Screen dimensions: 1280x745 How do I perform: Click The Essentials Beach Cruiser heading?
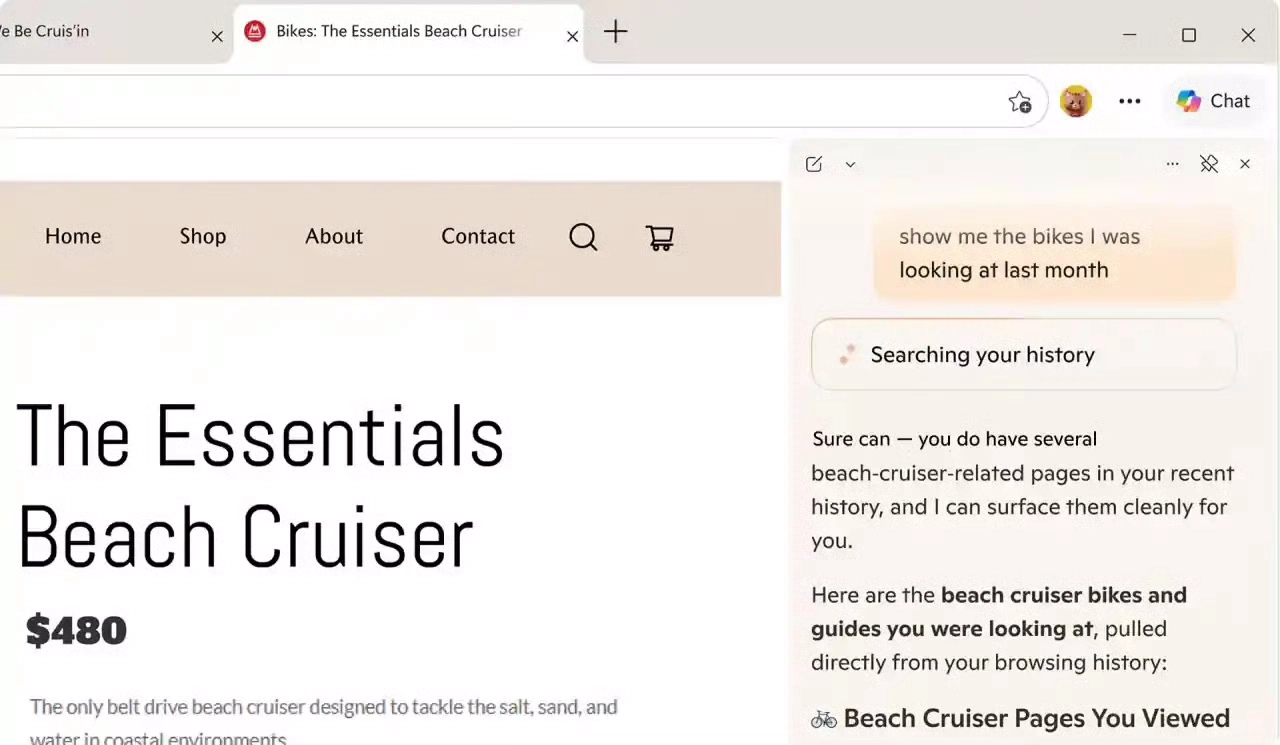pyautogui.click(x=260, y=486)
